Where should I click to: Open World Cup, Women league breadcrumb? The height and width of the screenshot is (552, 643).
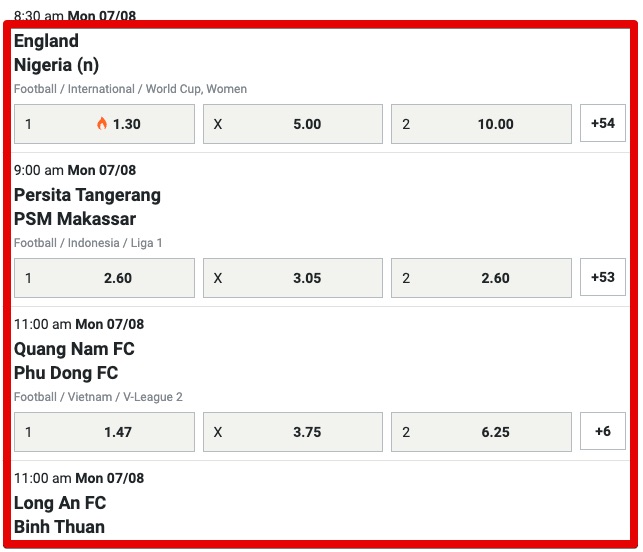(196, 89)
